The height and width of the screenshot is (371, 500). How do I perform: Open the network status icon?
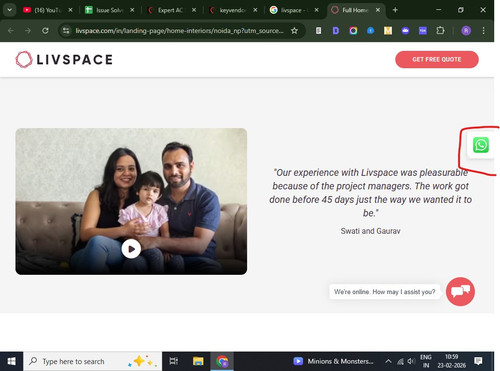pos(400,361)
